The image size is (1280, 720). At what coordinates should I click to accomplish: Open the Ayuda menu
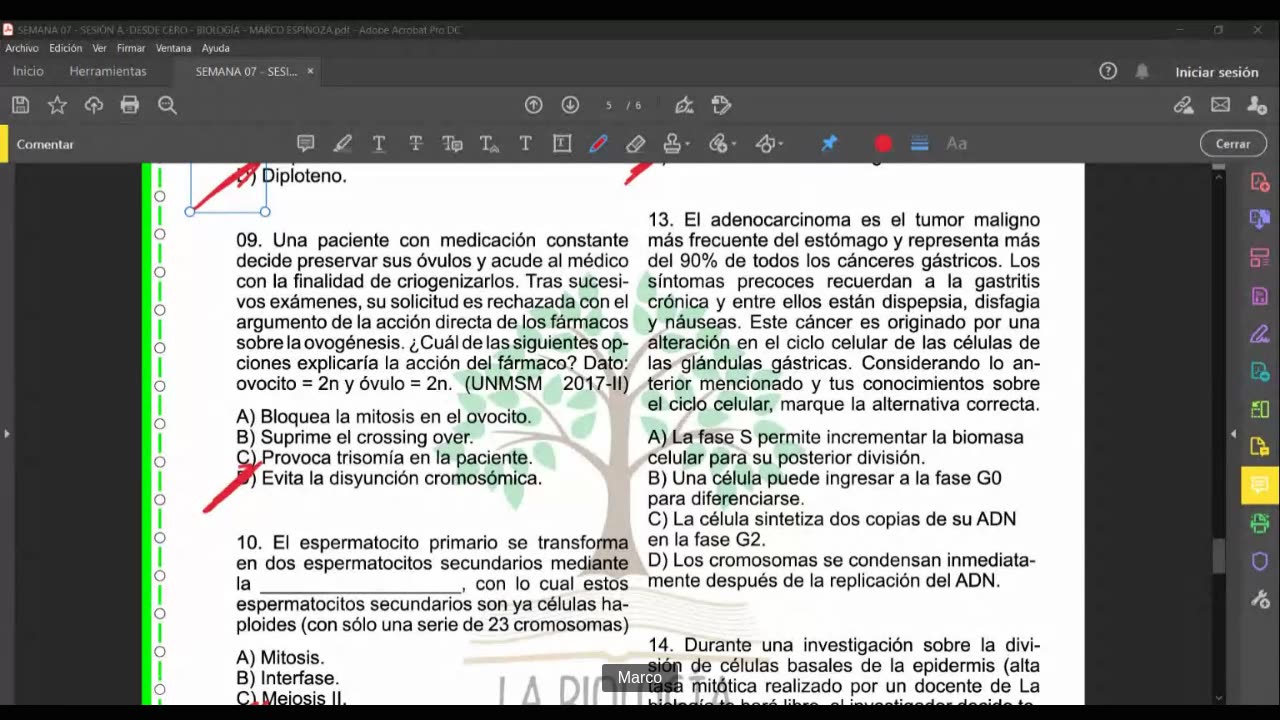pyautogui.click(x=216, y=48)
